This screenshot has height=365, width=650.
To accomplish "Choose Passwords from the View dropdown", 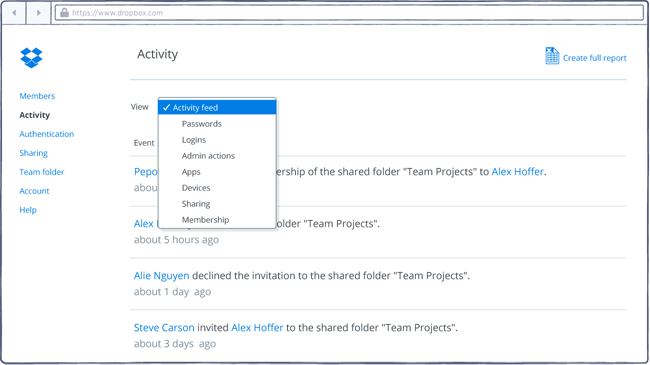I will pos(201,124).
